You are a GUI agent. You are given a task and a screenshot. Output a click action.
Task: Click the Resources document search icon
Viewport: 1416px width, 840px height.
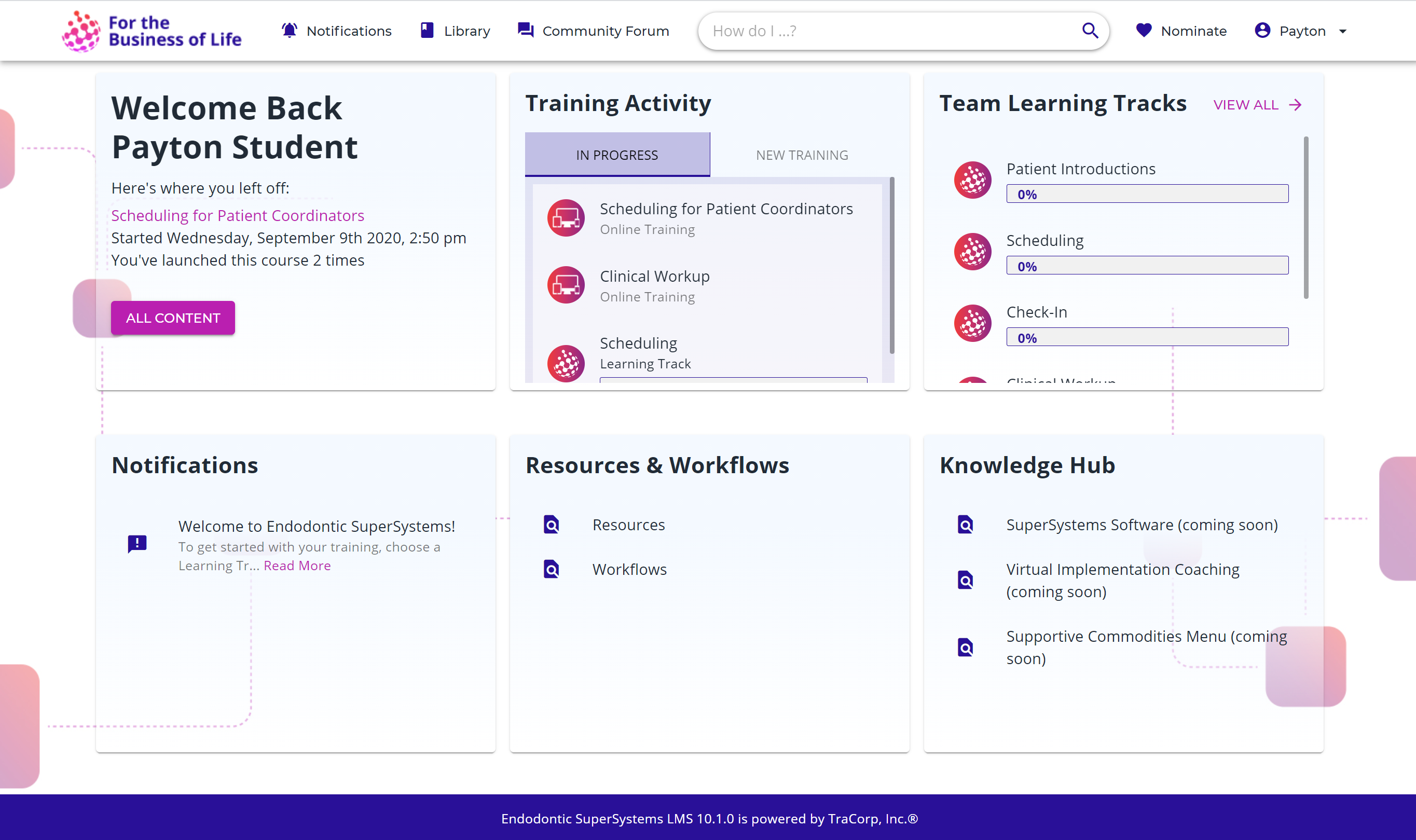[x=551, y=525]
